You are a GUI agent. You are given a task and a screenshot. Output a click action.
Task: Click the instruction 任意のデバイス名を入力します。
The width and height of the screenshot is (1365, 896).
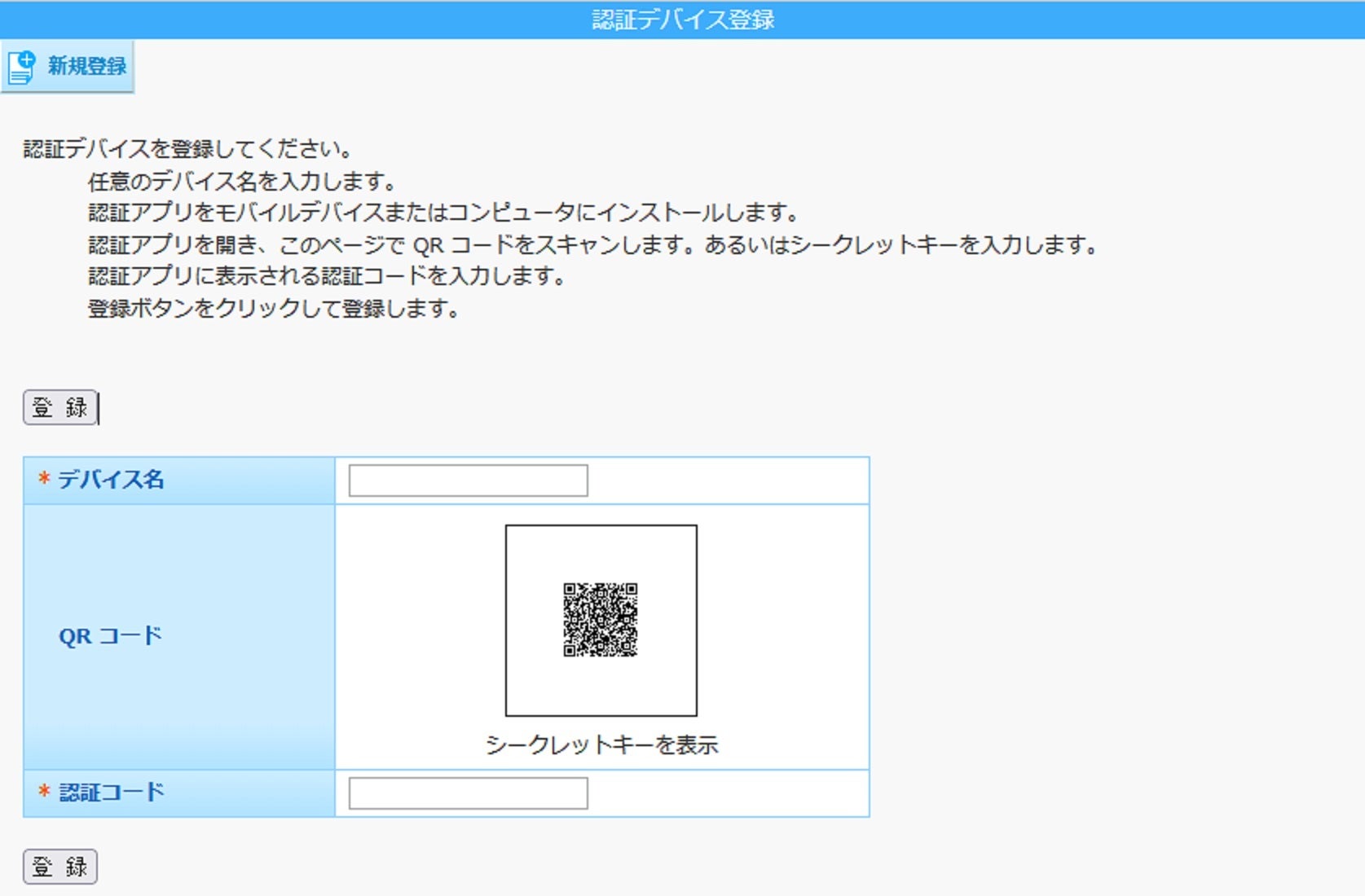pos(243,181)
